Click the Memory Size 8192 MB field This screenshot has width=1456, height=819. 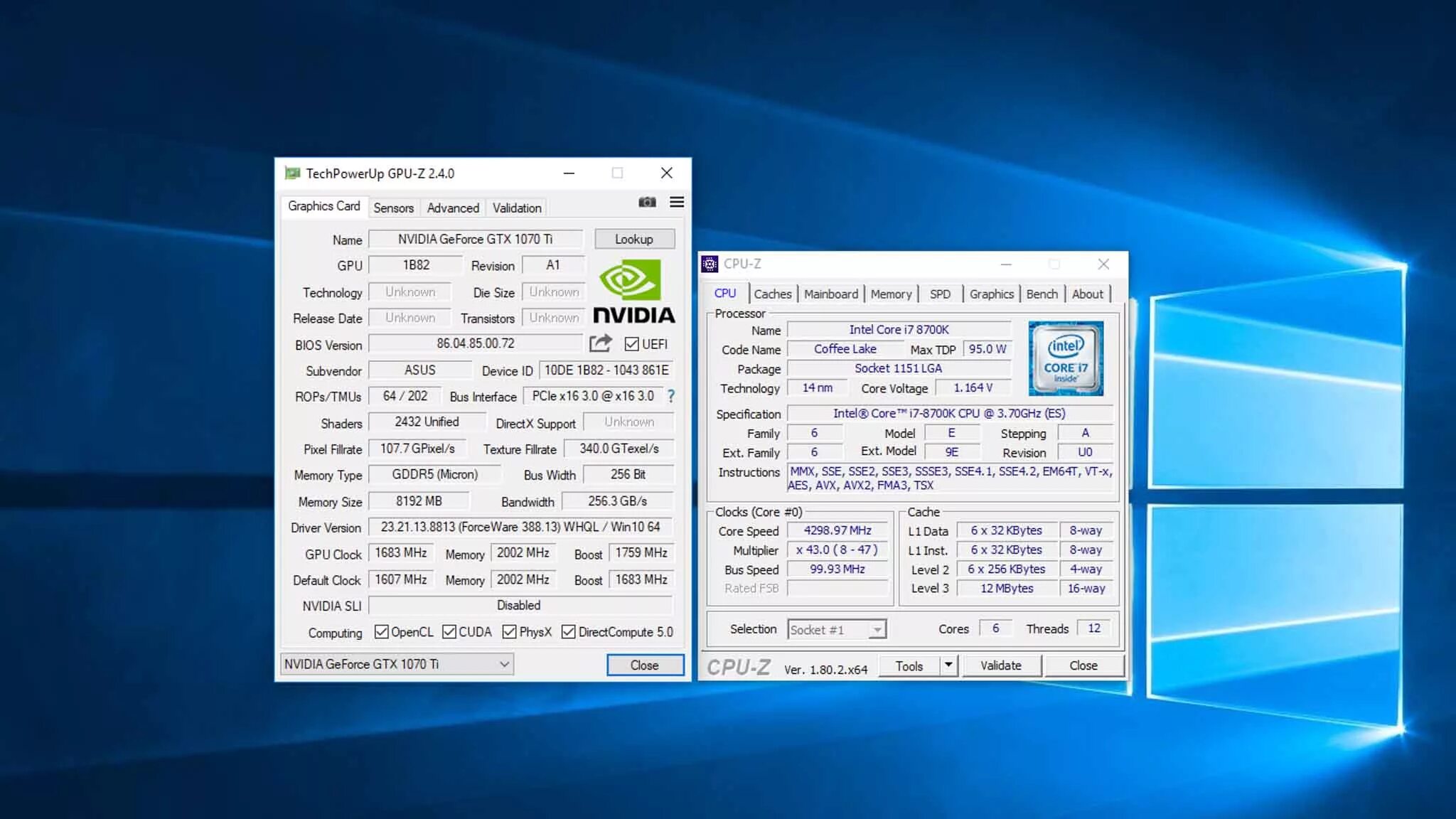click(419, 500)
